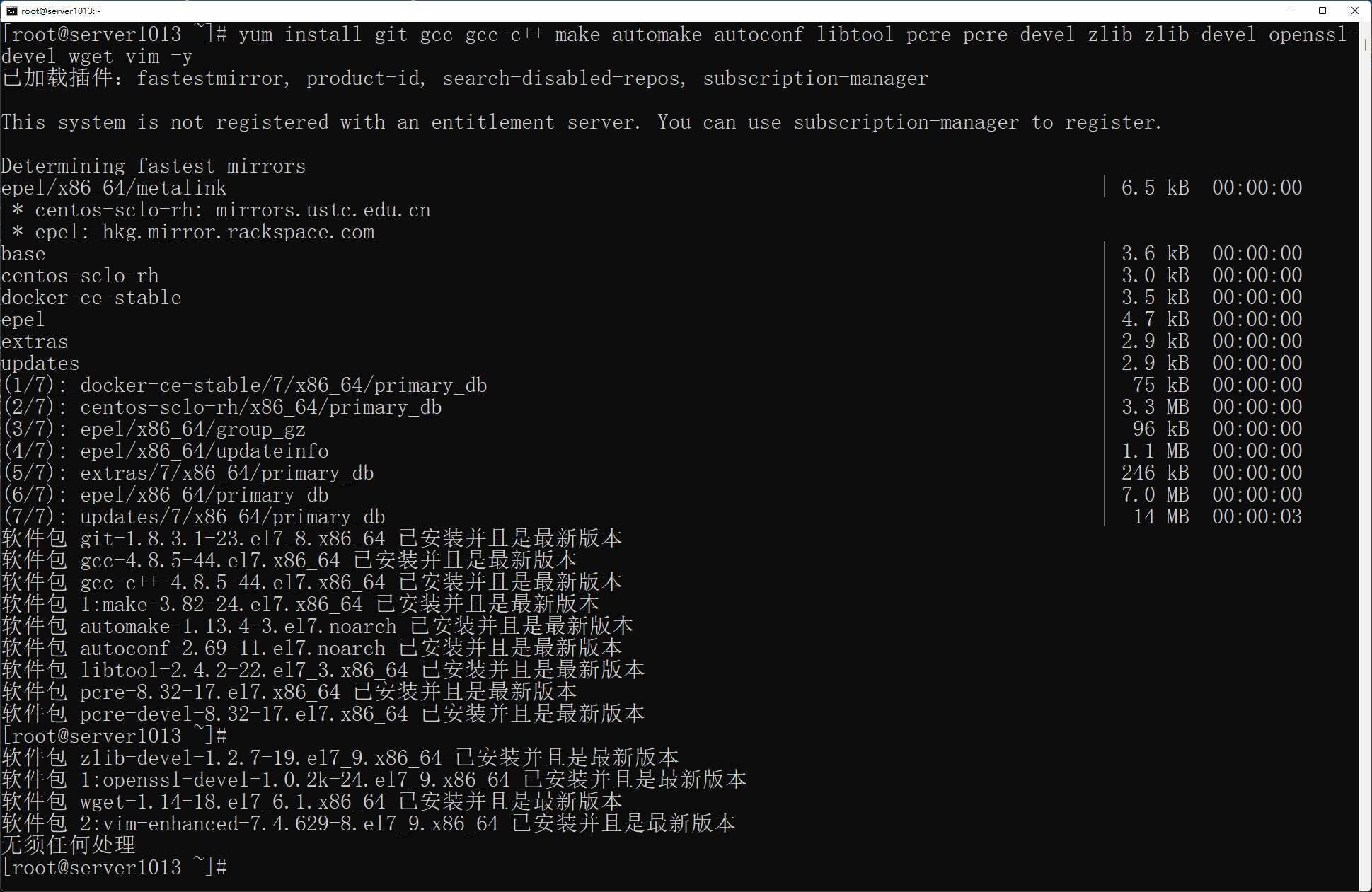Click the 'base' repository line

click(x=23, y=254)
